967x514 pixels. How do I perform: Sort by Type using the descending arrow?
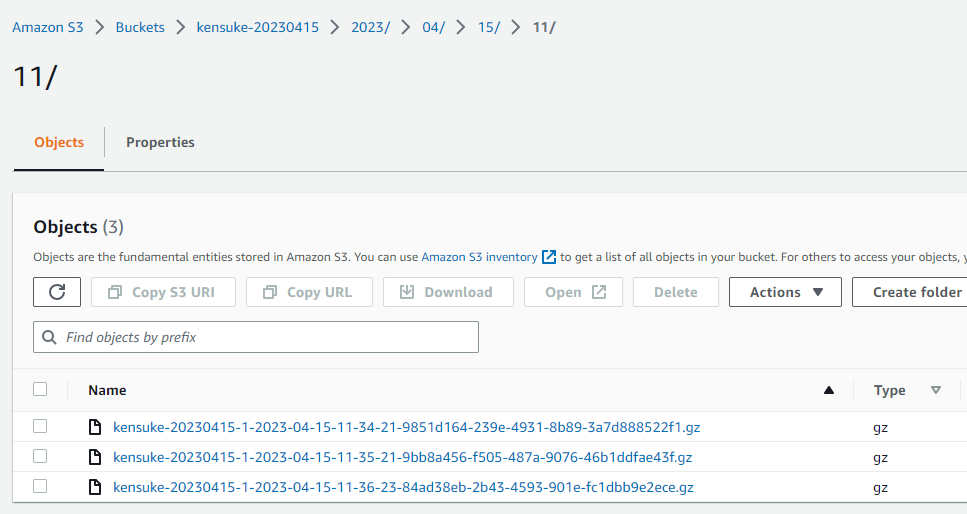click(936, 390)
